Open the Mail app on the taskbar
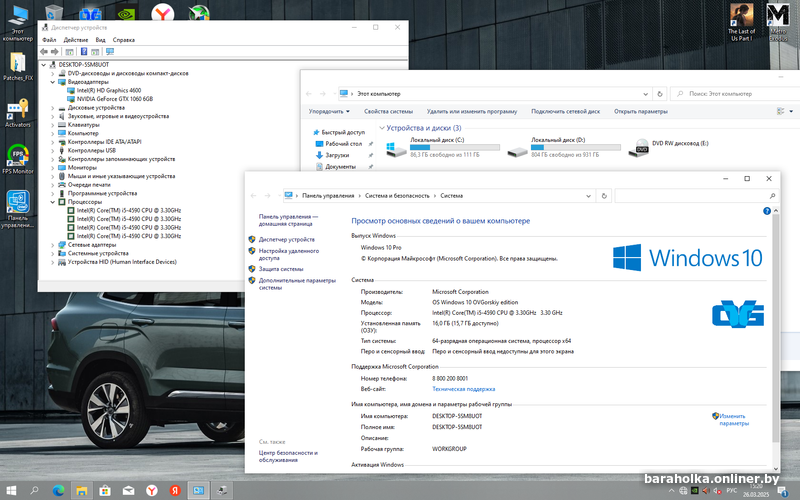 coord(129,490)
